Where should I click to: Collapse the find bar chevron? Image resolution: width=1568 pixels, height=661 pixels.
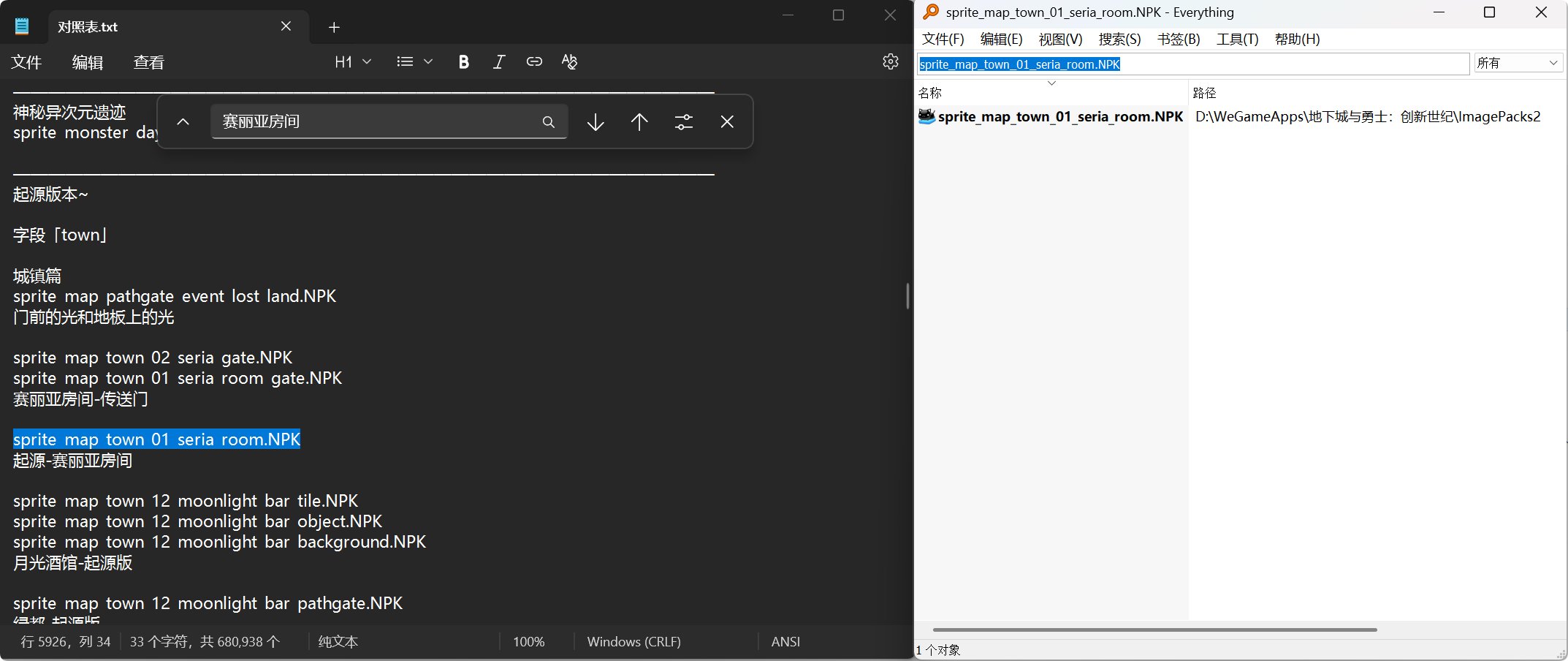coord(183,122)
